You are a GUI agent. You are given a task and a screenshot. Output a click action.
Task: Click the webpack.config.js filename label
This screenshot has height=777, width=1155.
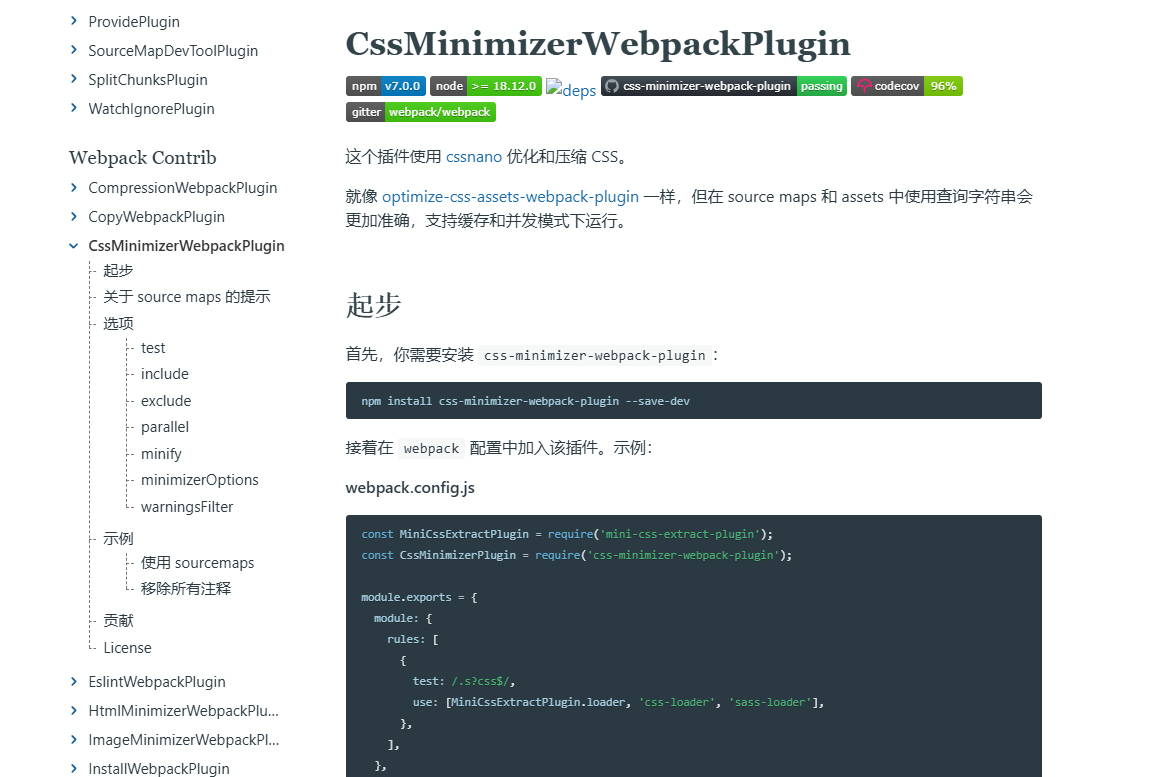coord(410,488)
